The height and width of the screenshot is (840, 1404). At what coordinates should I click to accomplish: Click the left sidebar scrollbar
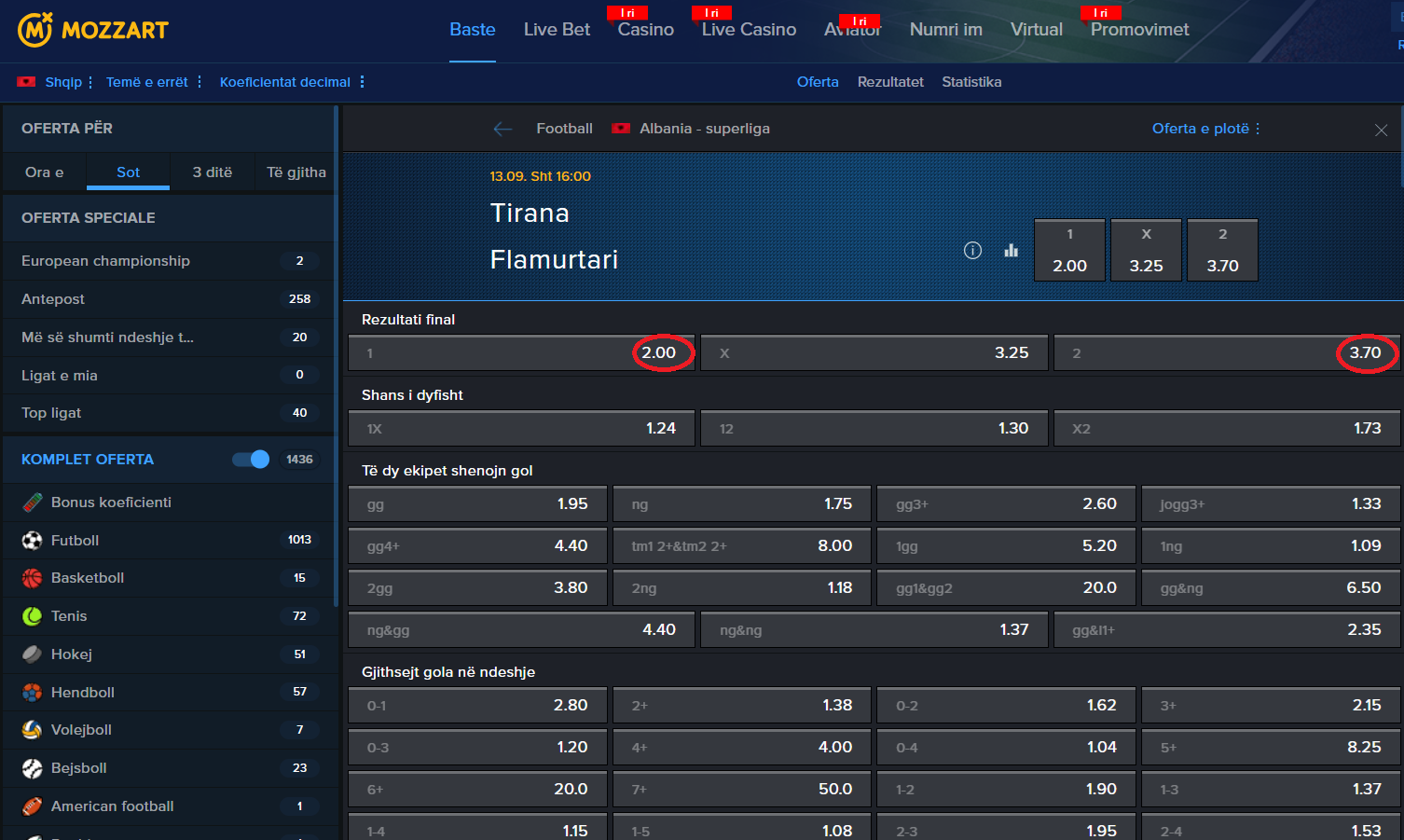pos(336,354)
